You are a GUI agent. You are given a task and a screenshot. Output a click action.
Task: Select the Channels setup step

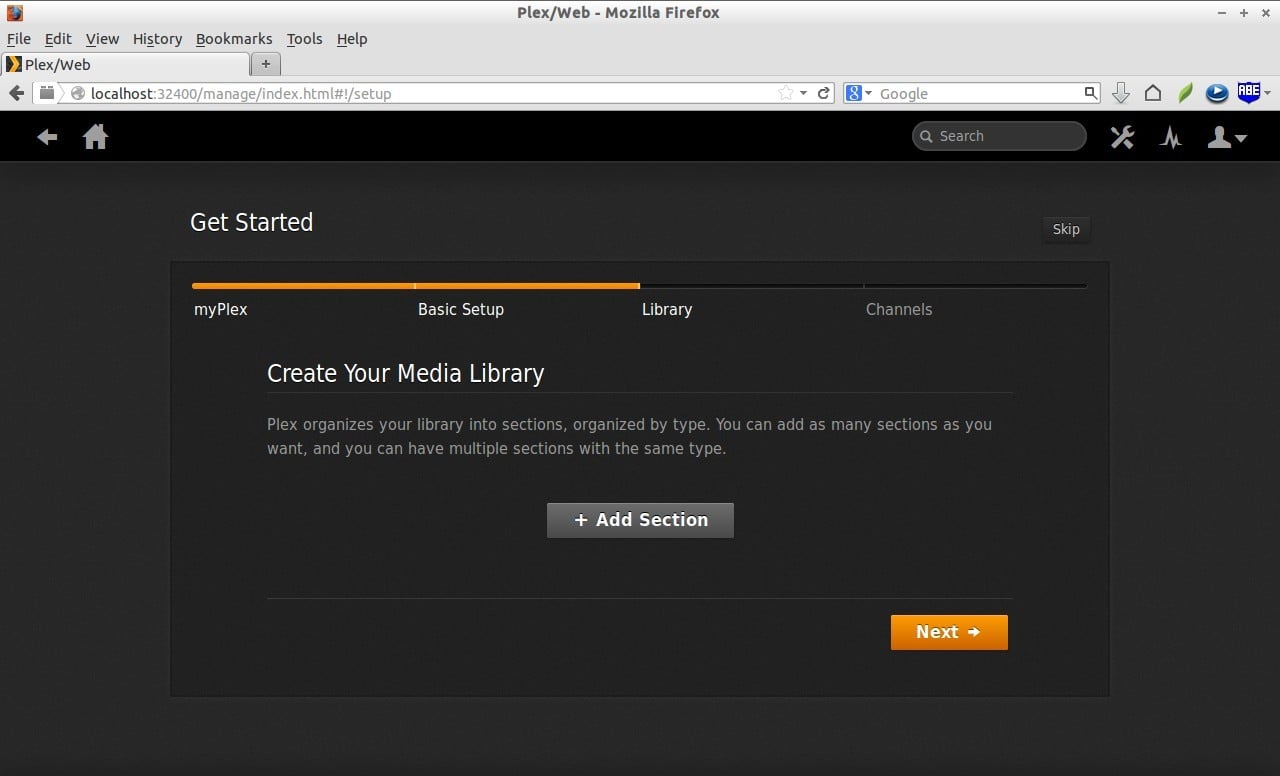(899, 309)
